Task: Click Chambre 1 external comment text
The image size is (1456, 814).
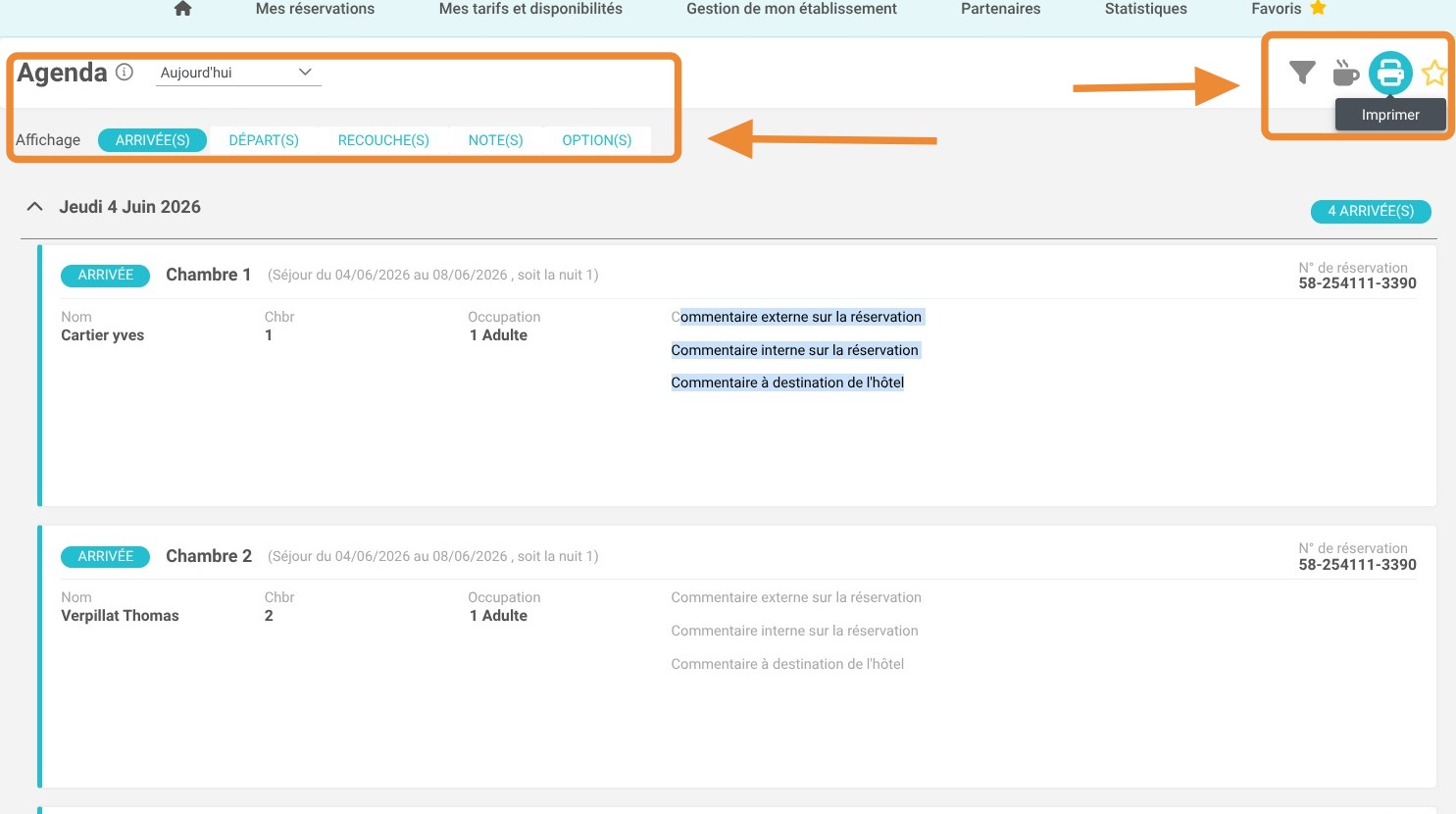Action: (796, 317)
